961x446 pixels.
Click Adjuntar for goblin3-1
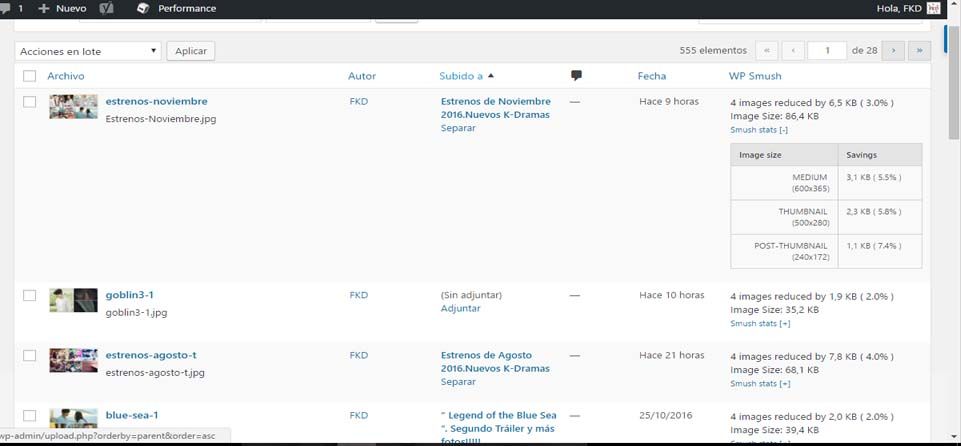tap(460, 308)
